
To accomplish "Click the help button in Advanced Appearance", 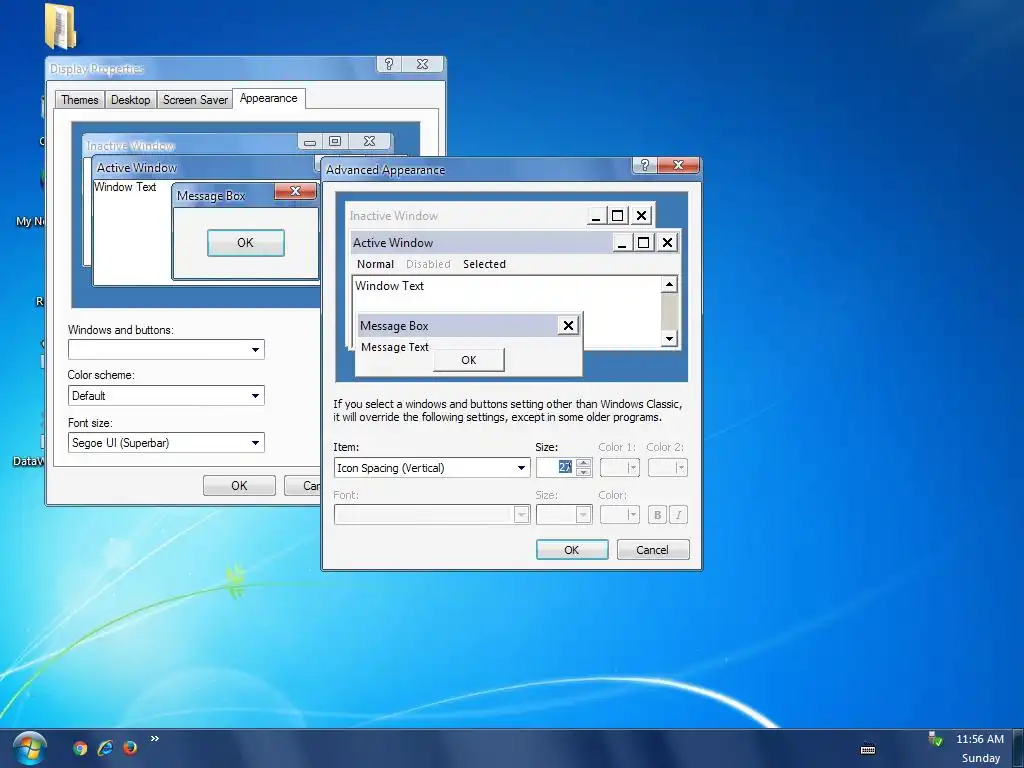I will point(645,165).
